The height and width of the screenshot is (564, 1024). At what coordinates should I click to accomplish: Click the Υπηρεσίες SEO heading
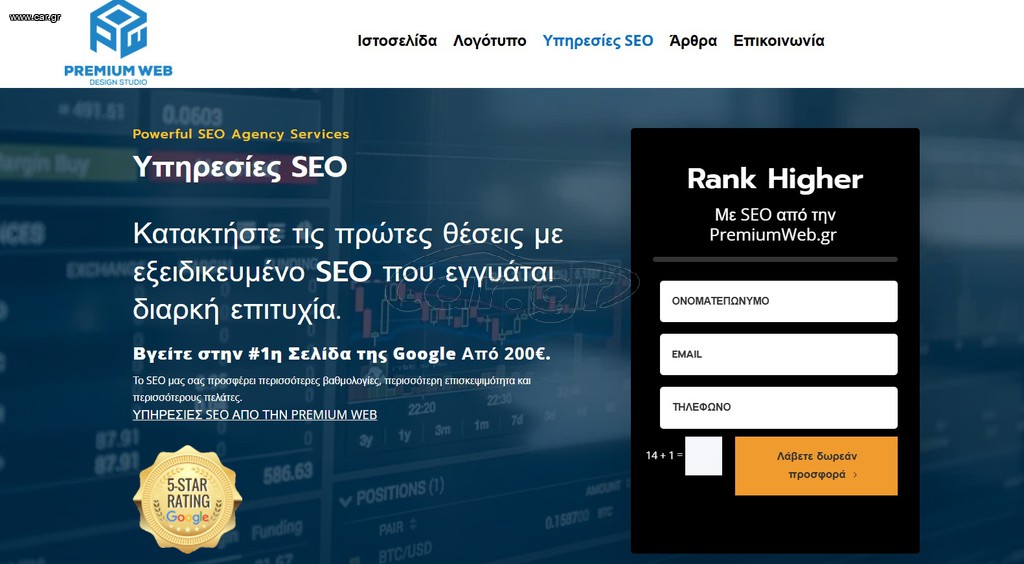pyautogui.click(x=240, y=166)
